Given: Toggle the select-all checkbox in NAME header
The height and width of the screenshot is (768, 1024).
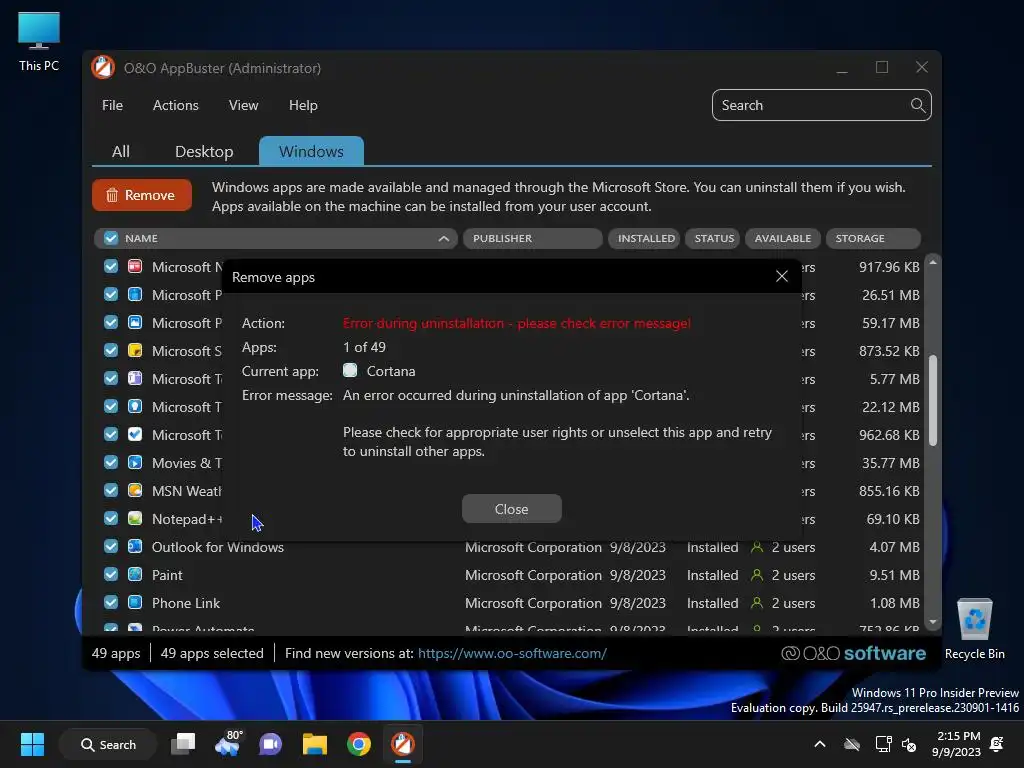Looking at the screenshot, I should coord(111,238).
